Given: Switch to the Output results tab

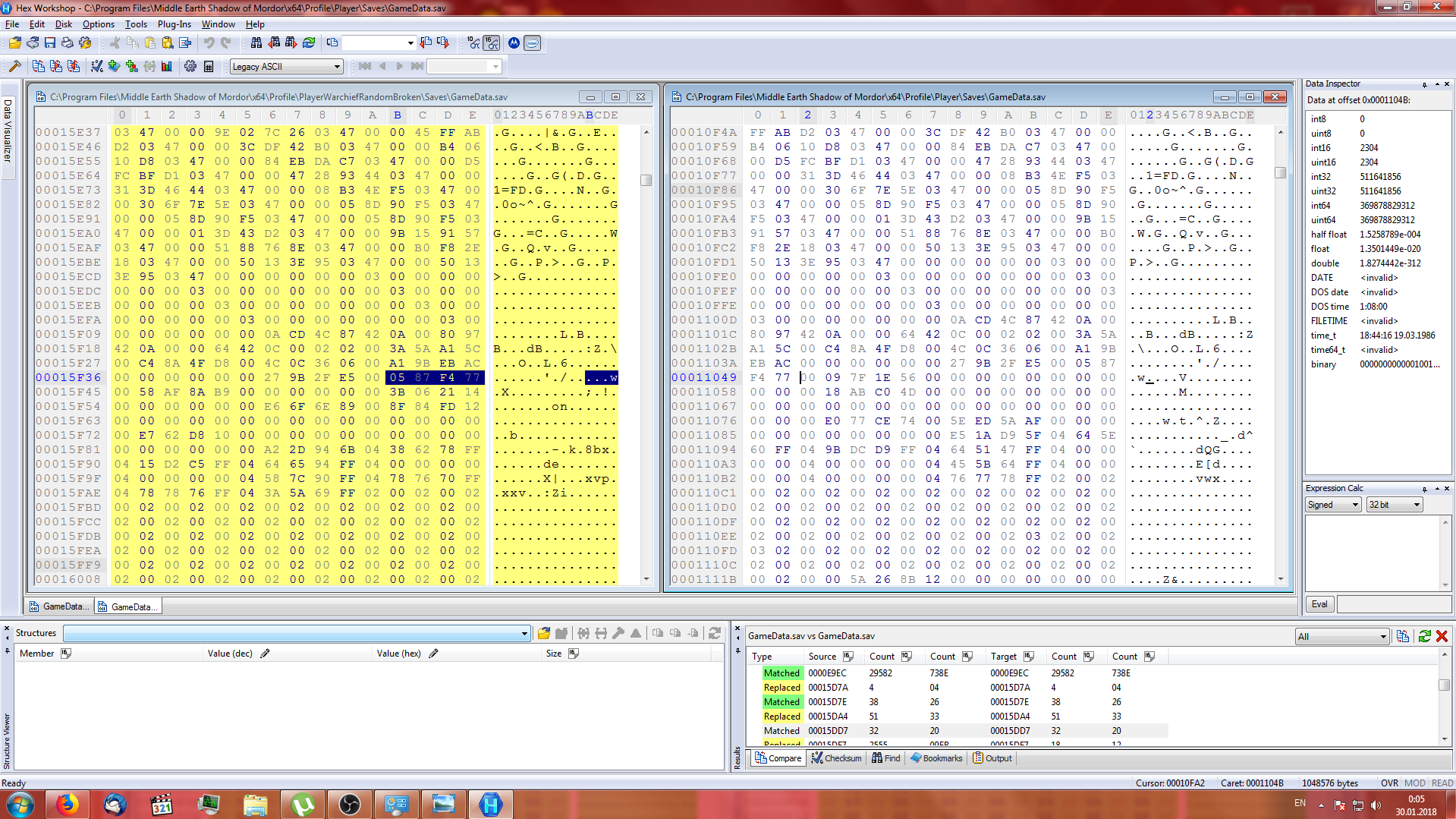Looking at the screenshot, I should (992, 758).
